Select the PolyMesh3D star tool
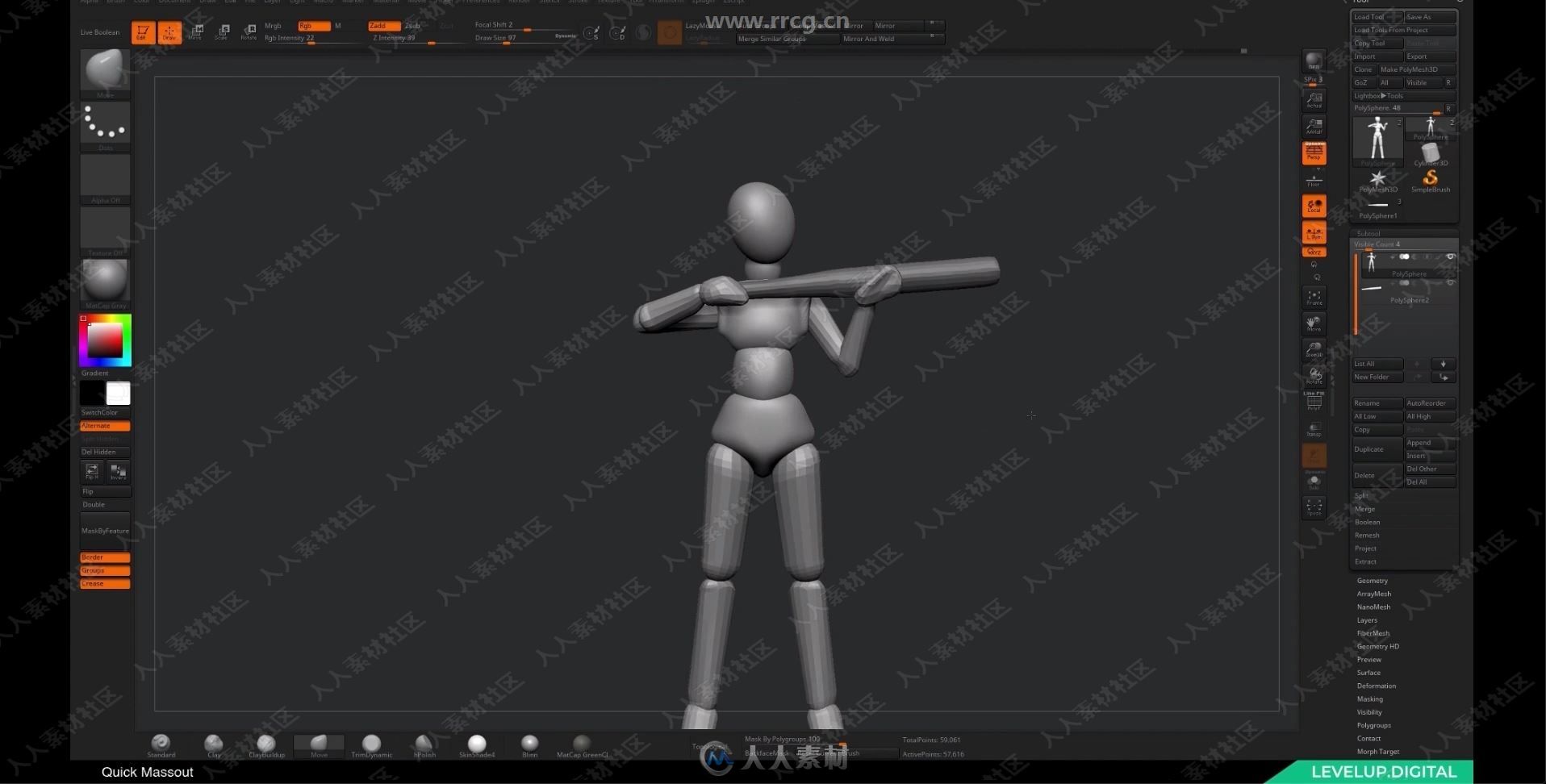Viewport: 1546px width, 784px height. point(1378,180)
